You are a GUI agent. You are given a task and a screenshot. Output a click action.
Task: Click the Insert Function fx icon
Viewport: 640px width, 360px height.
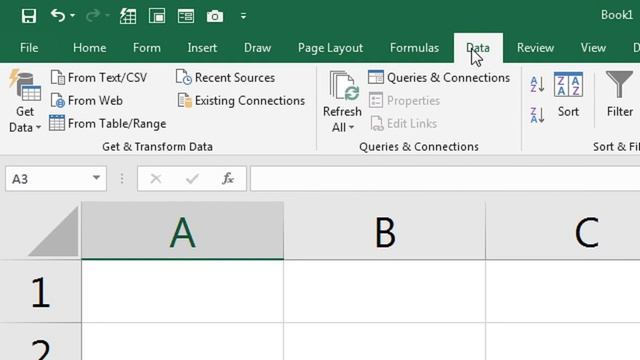[x=228, y=178]
